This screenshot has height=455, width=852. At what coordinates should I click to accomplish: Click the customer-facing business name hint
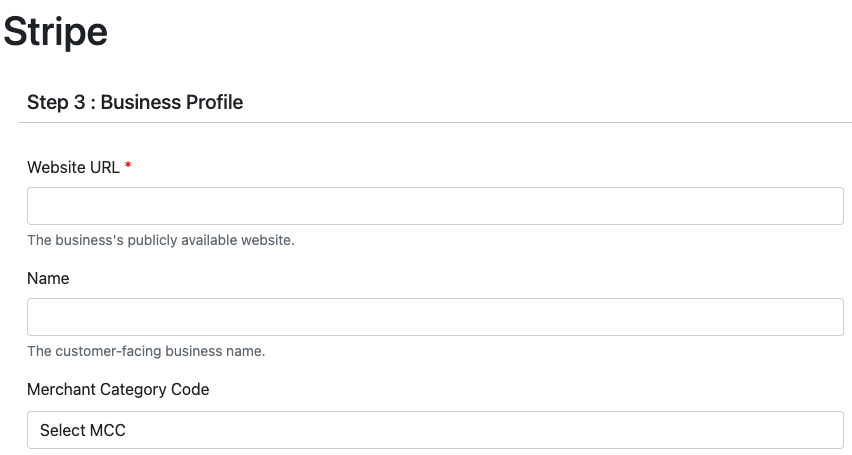[x=146, y=351]
